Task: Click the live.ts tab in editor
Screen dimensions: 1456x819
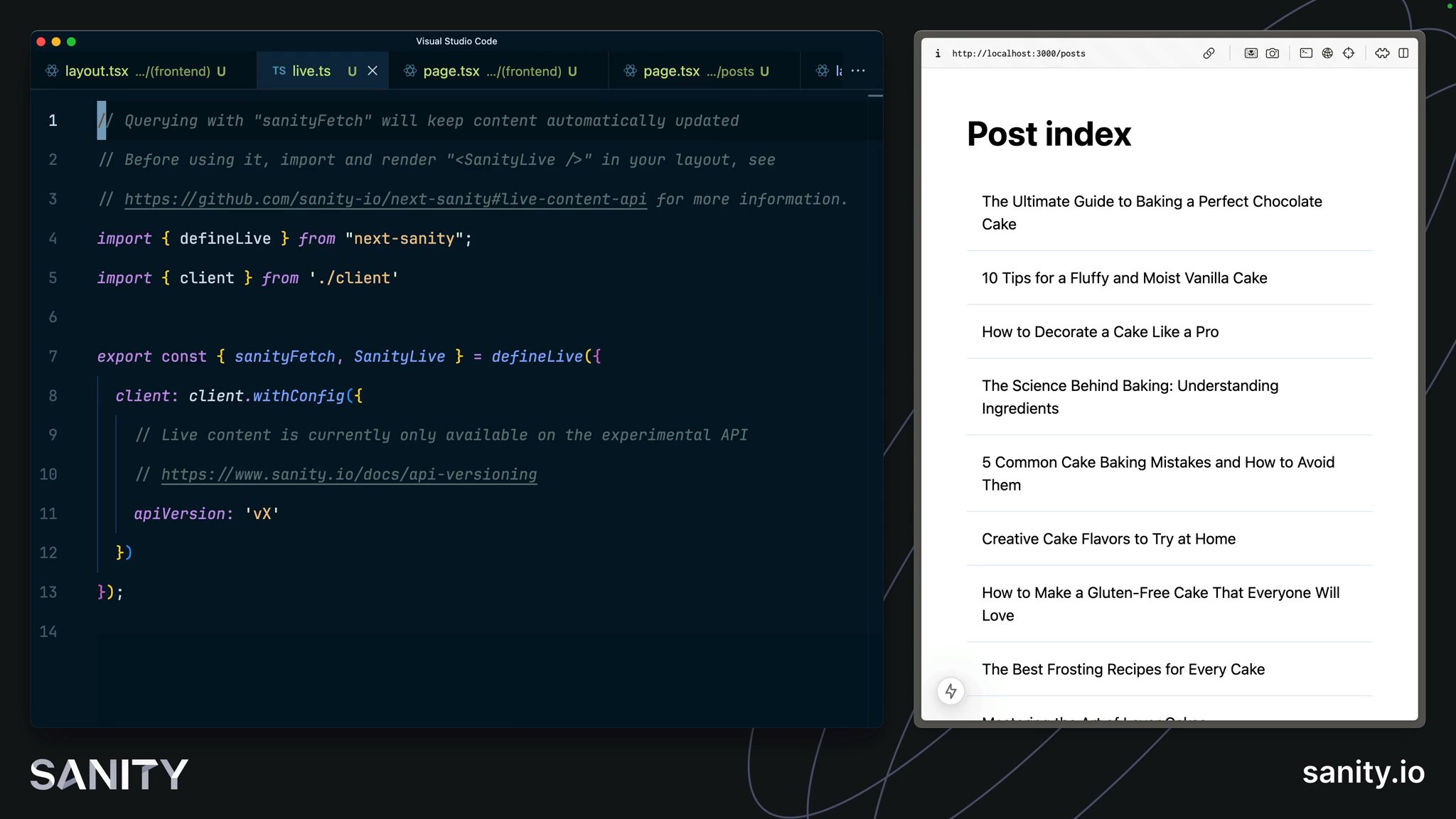Action: coord(311,71)
